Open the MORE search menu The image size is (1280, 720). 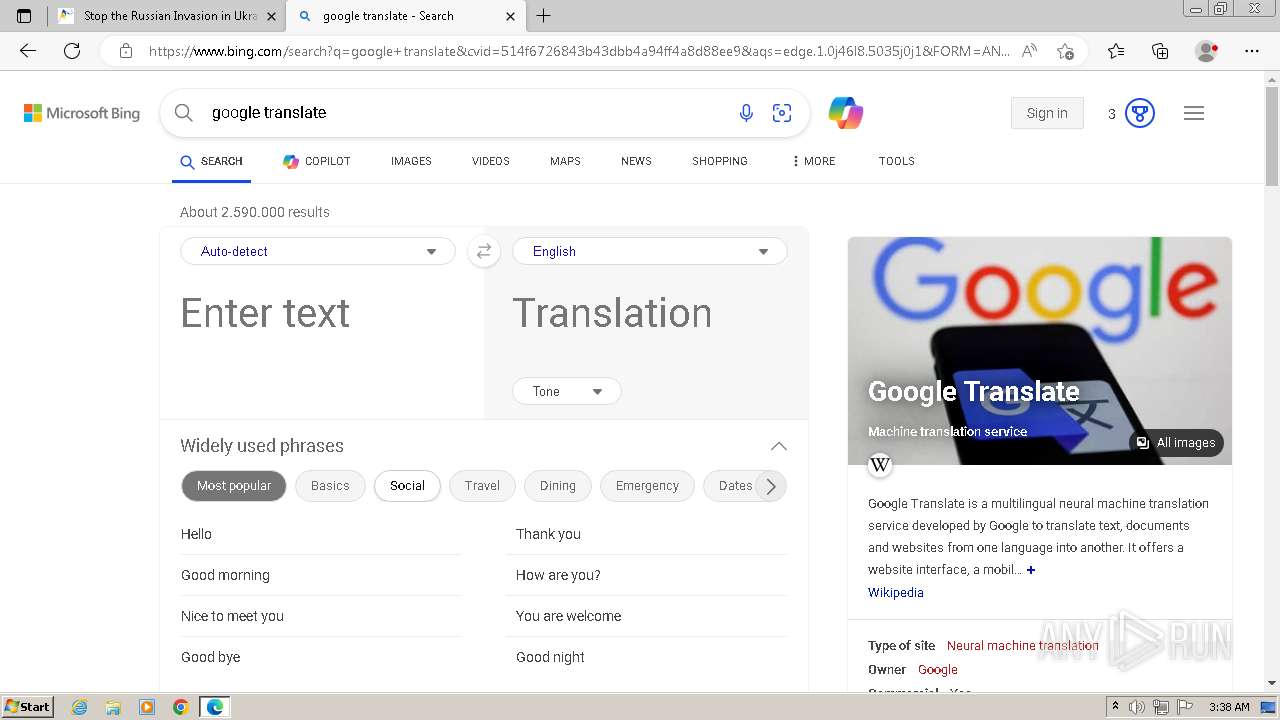(x=813, y=161)
